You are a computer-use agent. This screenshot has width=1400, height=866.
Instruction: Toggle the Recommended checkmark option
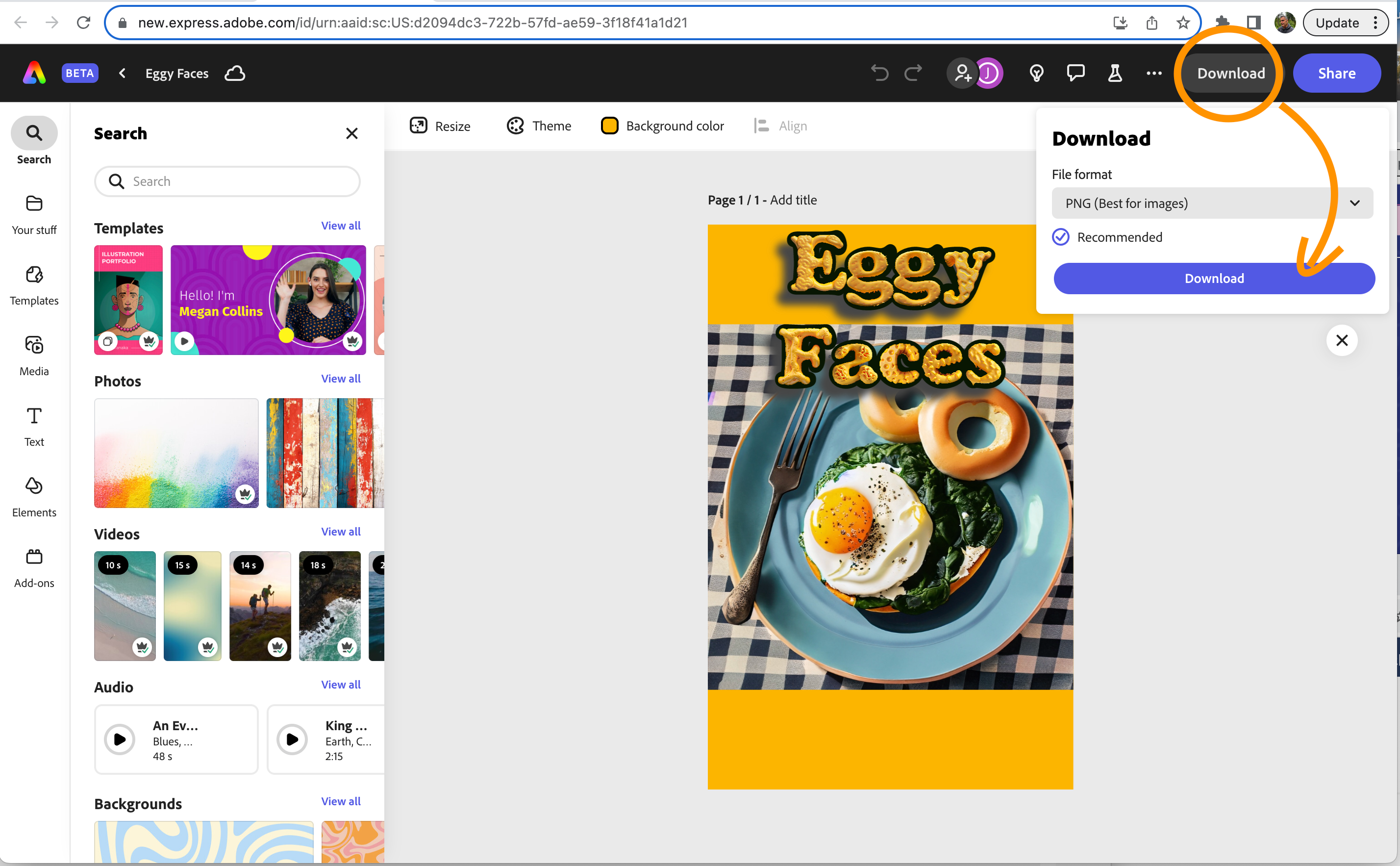tap(1061, 237)
